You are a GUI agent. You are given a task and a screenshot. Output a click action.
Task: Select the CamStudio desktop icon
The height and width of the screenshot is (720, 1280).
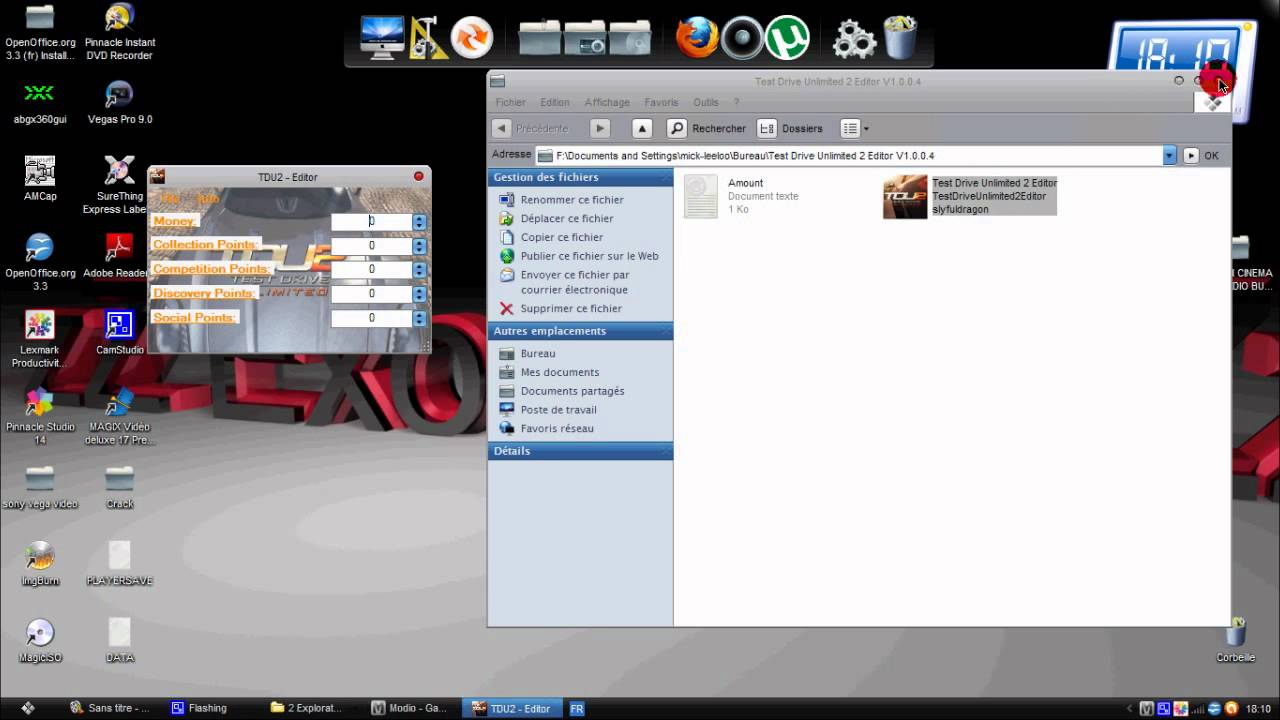pos(119,333)
